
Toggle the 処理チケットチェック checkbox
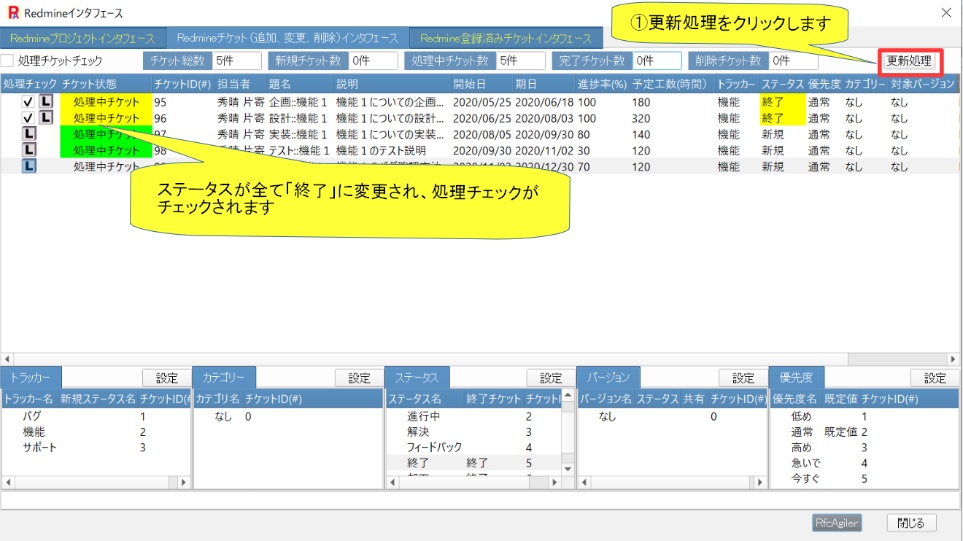[7, 61]
